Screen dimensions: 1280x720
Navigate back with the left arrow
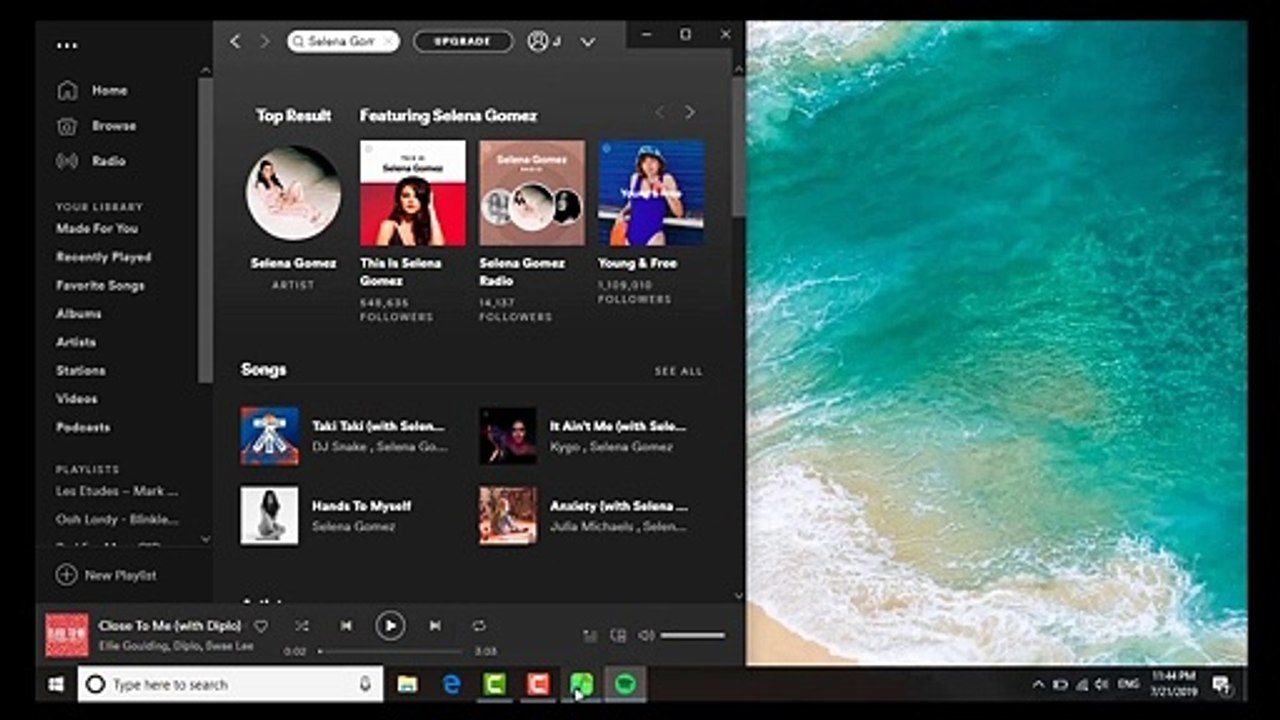[235, 41]
